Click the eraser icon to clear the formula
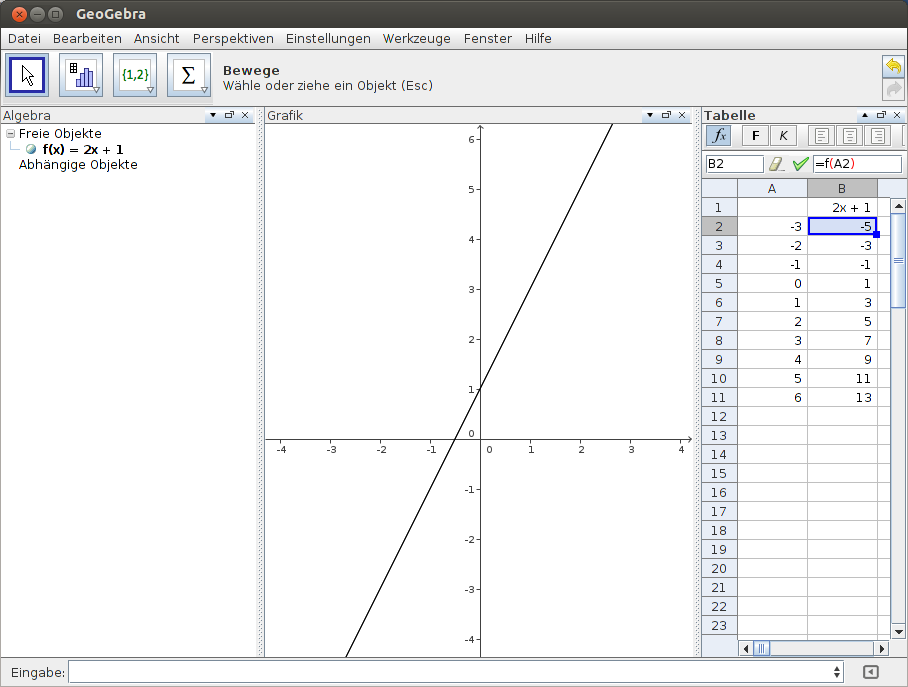908x687 pixels. tap(777, 164)
